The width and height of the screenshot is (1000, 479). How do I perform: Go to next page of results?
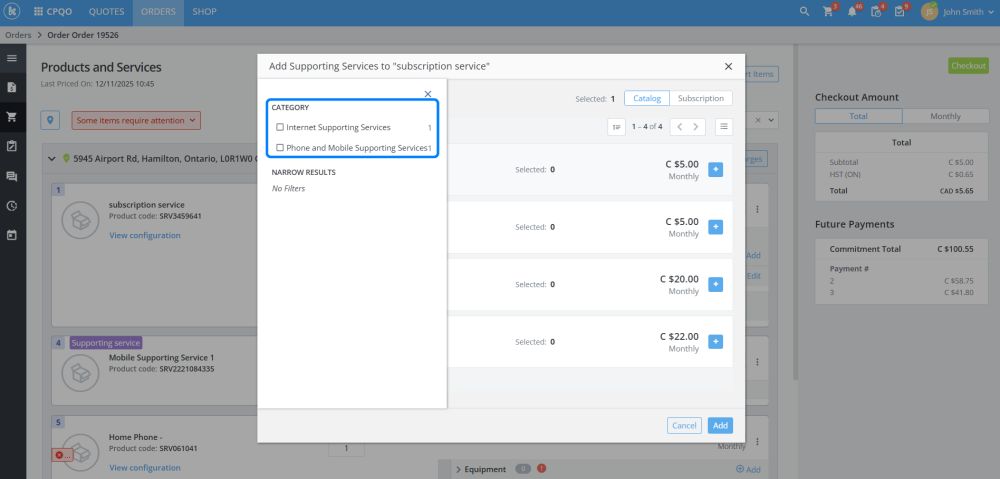[x=697, y=127]
